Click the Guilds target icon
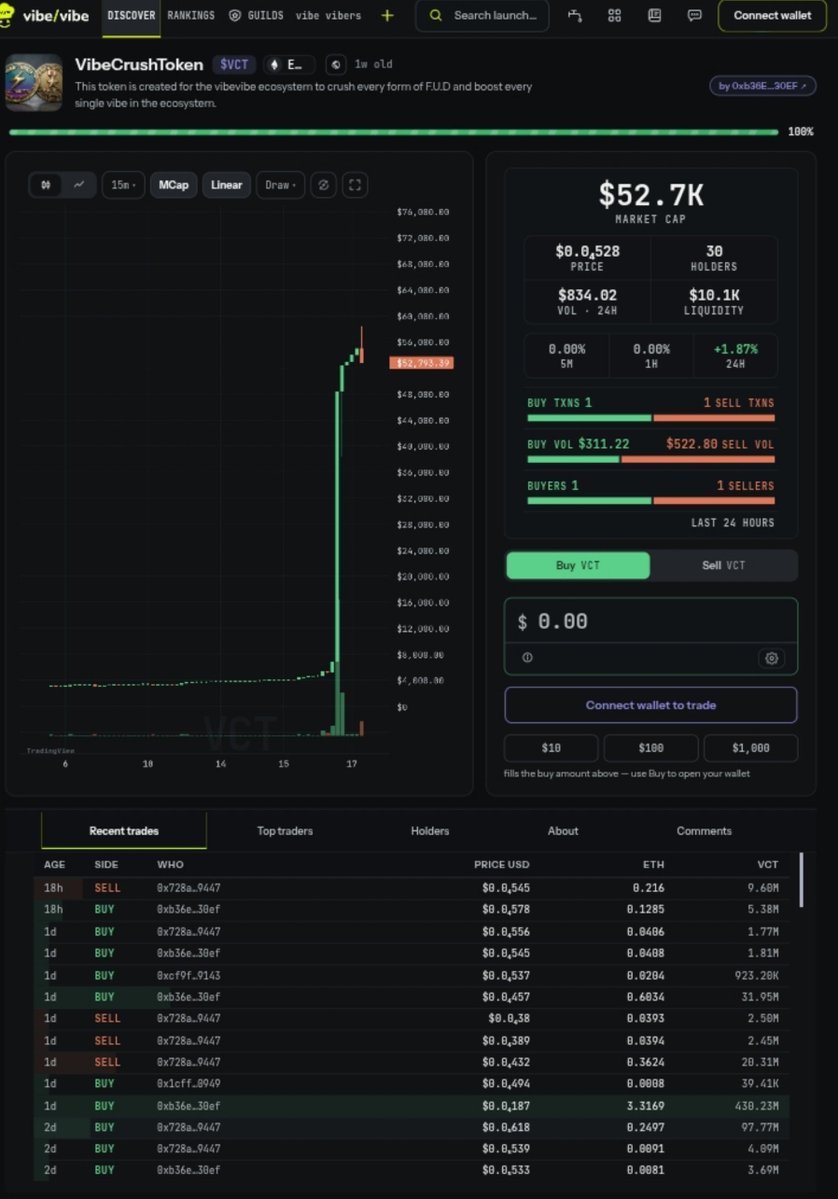This screenshot has width=838, height=1199. (235, 15)
